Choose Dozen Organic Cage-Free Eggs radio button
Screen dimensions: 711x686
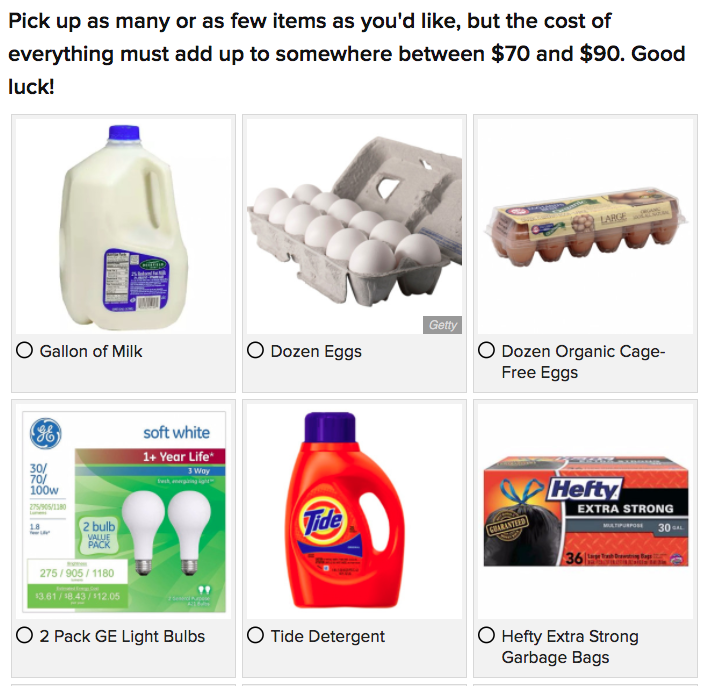click(487, 351)
